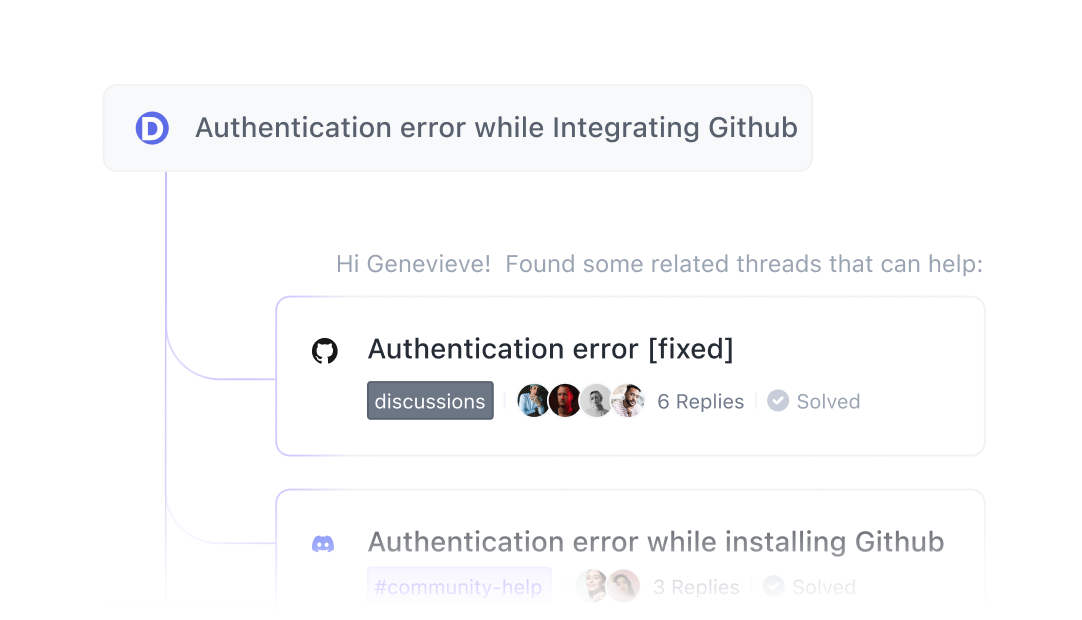
Task: Click the #community-help channel tag
Action: (459, 587)
